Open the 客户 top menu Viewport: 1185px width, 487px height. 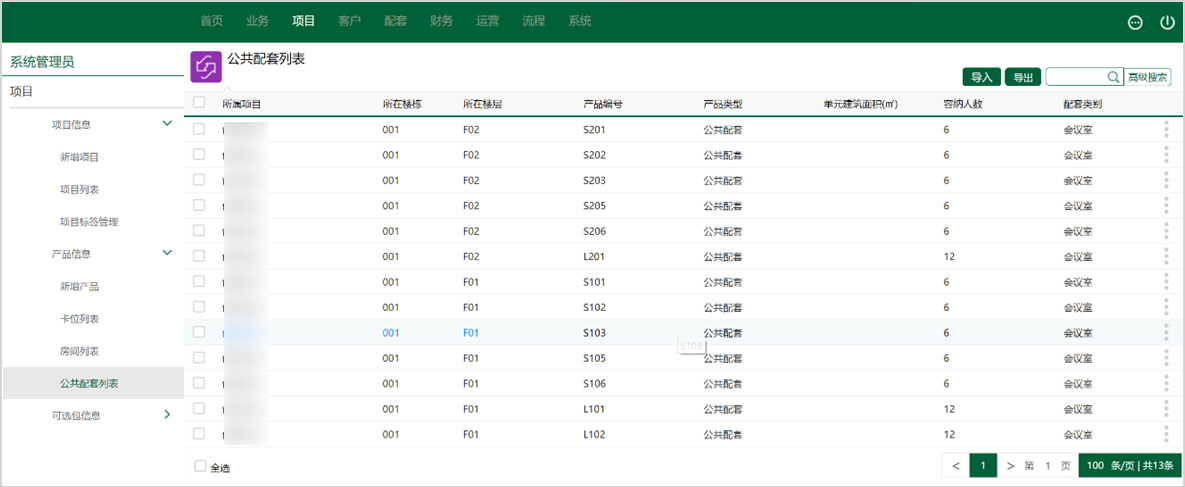(x=350, y=21)
